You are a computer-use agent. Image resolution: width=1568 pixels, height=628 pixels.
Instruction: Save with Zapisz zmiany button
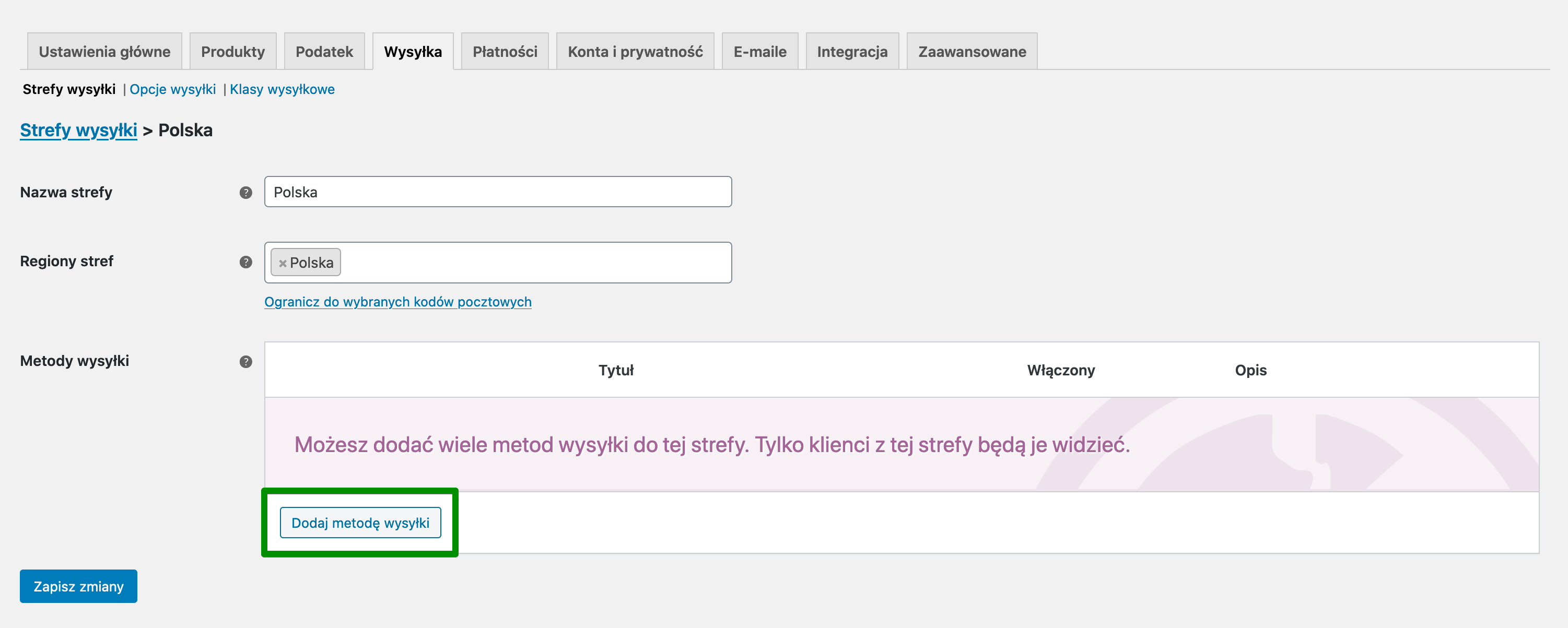pyautogui.click(x=78, y=586)
